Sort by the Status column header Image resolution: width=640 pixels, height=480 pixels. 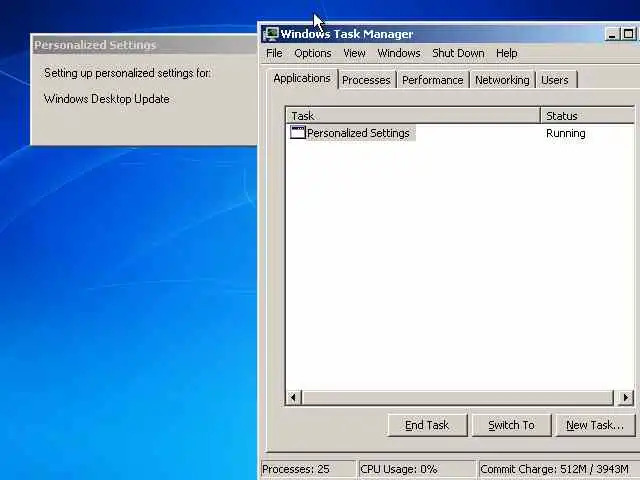point(588,116)
